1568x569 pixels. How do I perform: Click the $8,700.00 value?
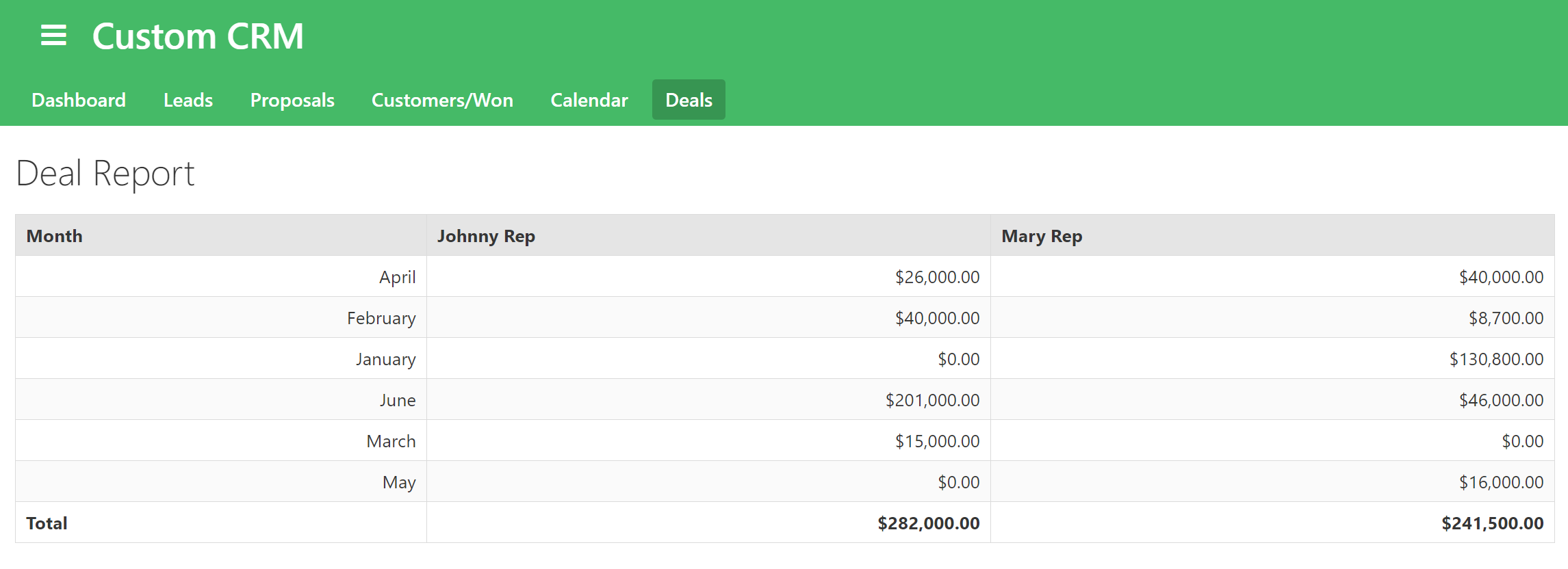click(x=1506, y=318)
